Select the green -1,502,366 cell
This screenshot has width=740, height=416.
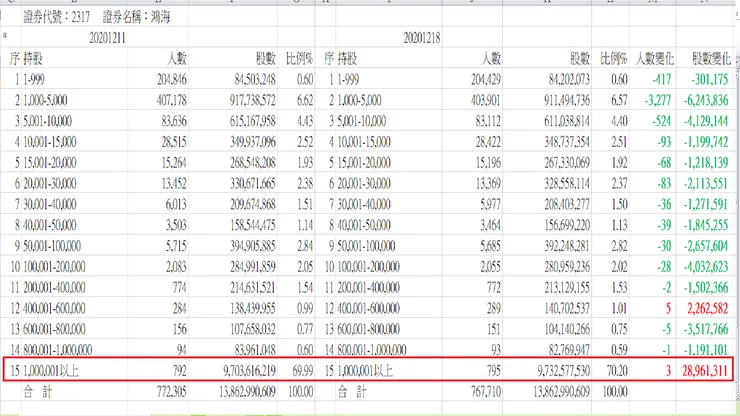(706, 288)
